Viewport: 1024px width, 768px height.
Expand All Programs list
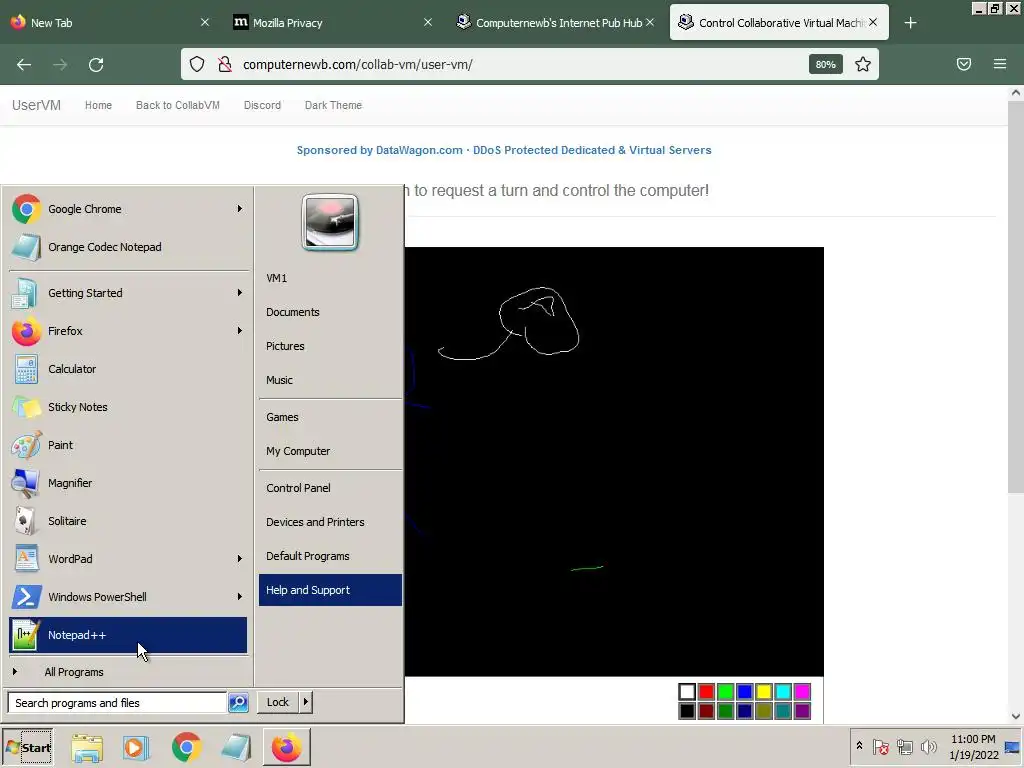pyautogui.click(x=128, y=672)
